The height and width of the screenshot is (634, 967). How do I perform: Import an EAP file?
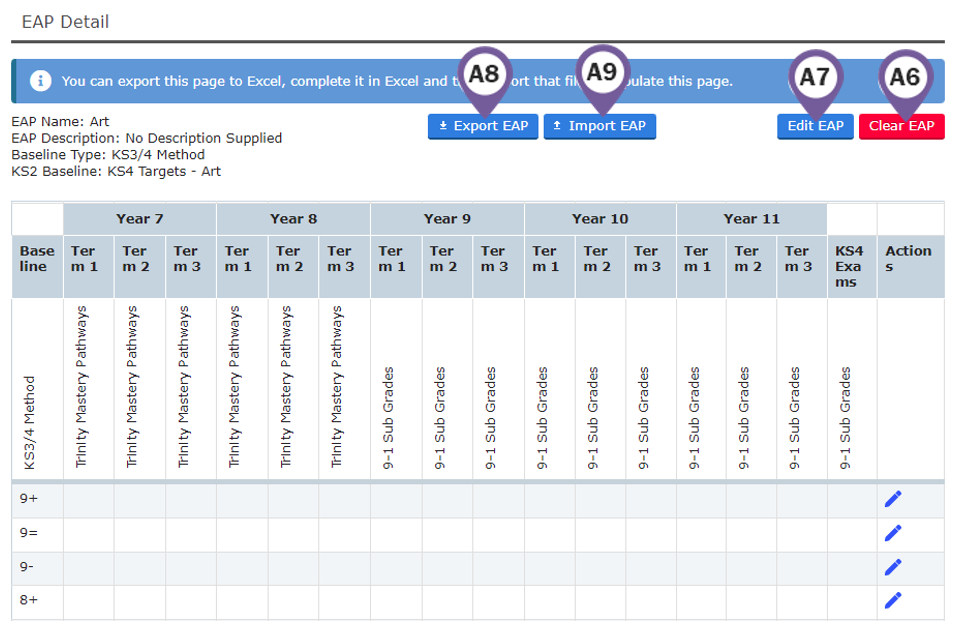(x=599, y=126)
